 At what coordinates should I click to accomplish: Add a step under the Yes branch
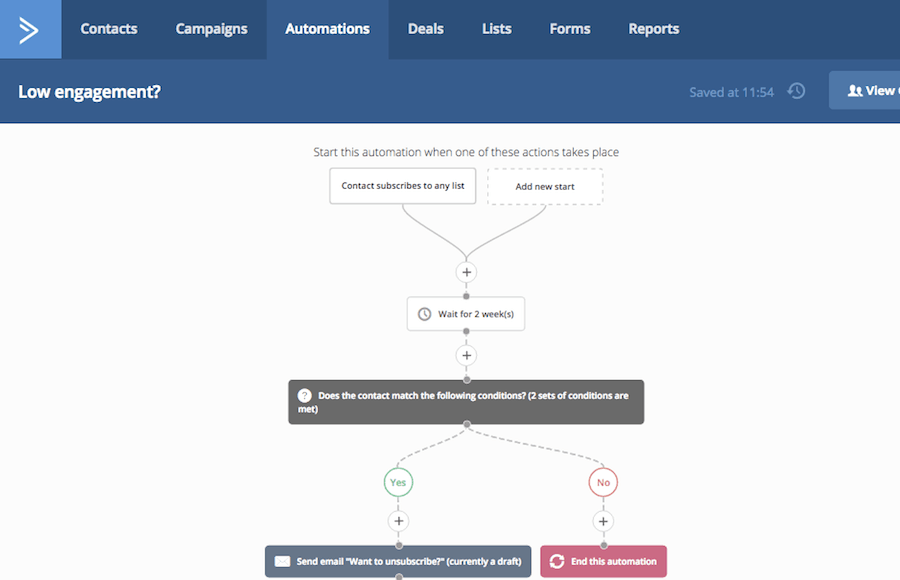click(x=398, y=521)
